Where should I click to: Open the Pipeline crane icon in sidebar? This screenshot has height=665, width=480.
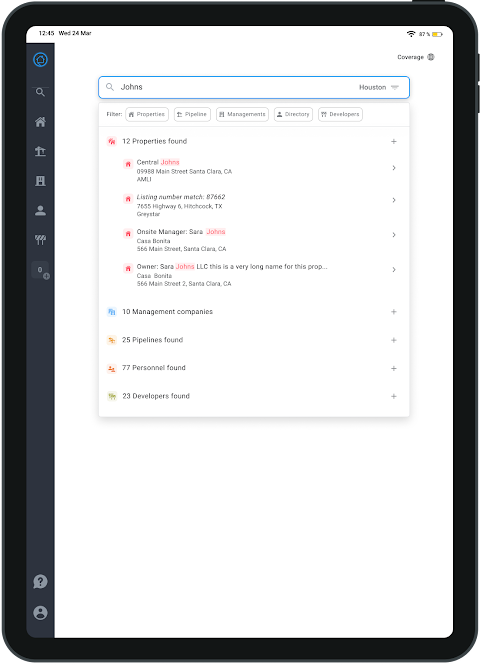(40, 151)
